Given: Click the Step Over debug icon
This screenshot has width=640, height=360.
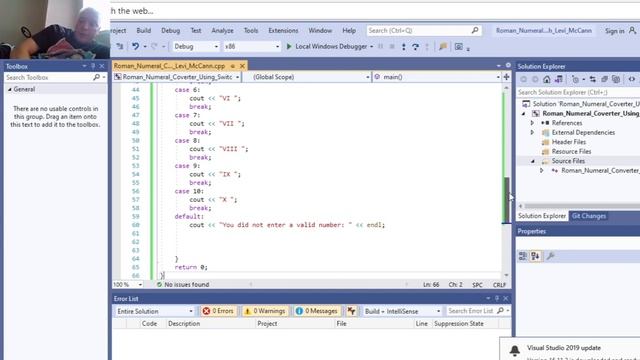Looking at the screenshot, I should coord(416,47).
